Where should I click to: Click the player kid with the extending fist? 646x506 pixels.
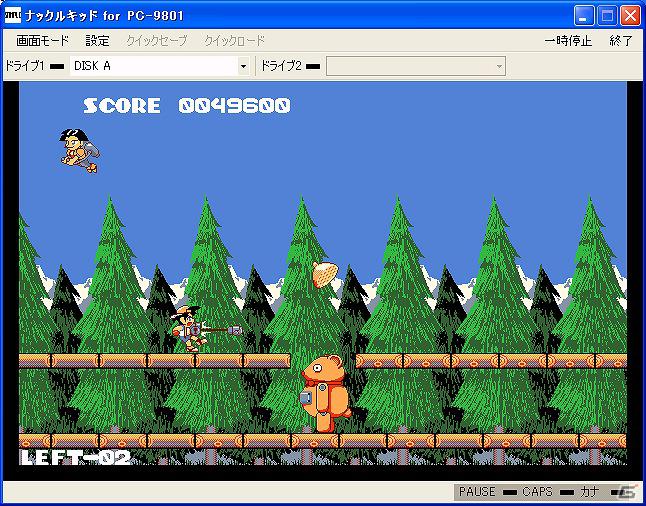206,328
